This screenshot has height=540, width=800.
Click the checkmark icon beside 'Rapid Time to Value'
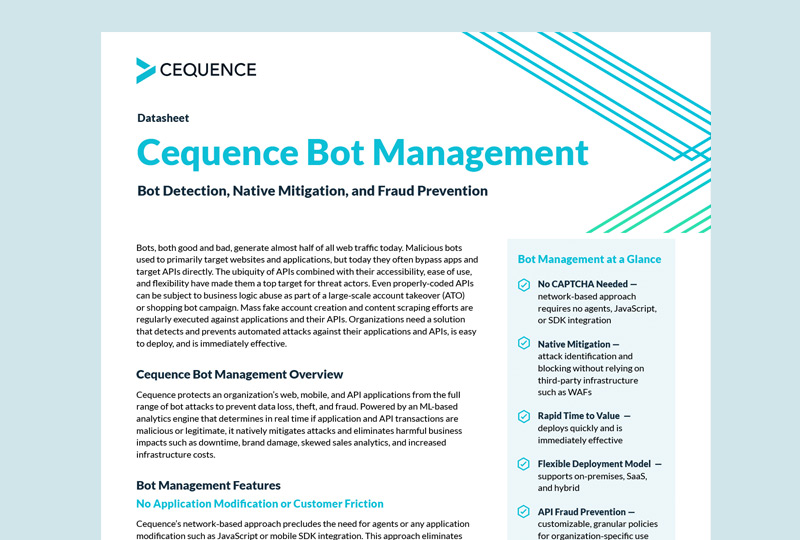coord(524,416)
